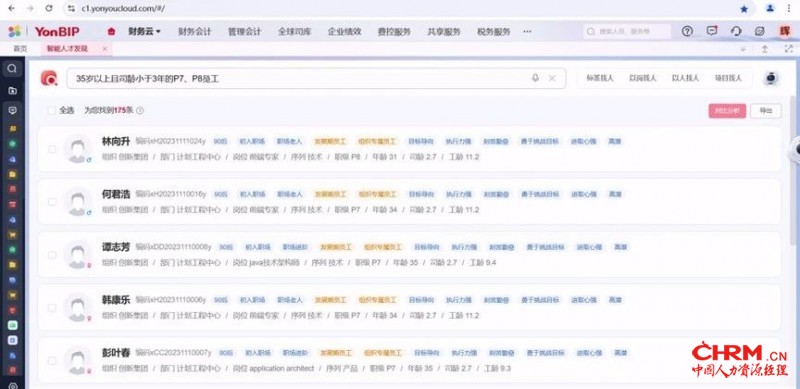Open the 企业绩效 menu
Screen dimensions: 800x389
pos(344,32)
